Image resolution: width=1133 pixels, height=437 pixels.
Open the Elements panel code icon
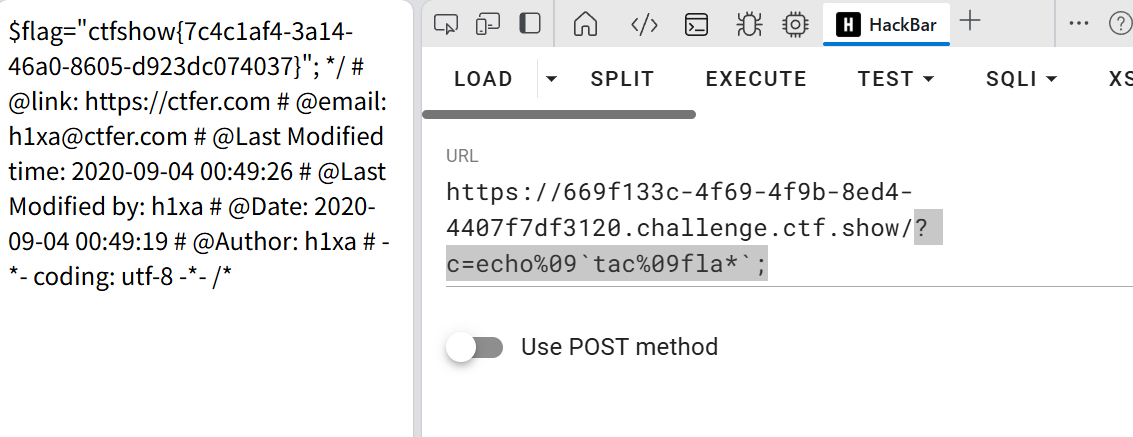coord(644,24)
